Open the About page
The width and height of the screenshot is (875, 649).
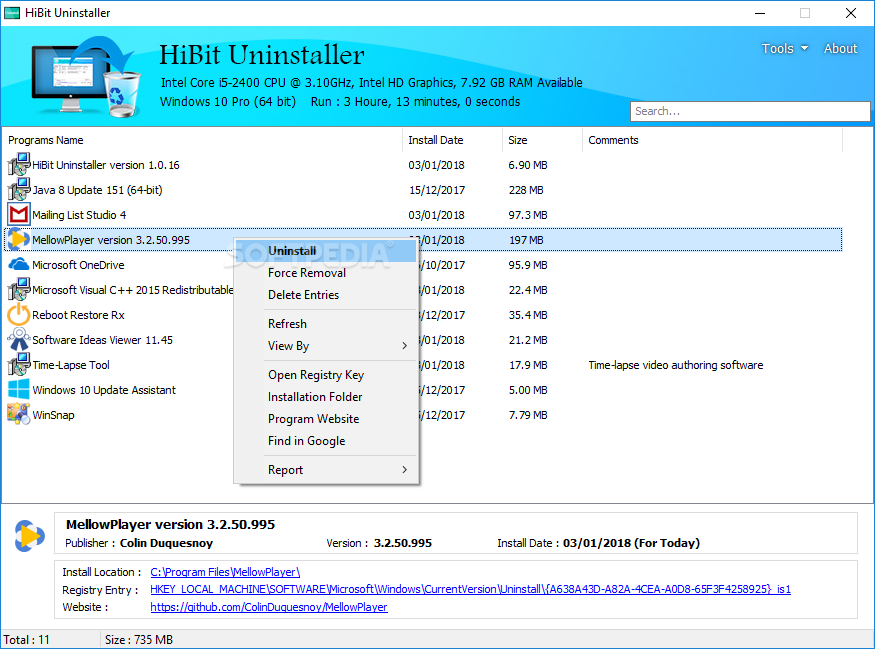[x=840, y=49]
